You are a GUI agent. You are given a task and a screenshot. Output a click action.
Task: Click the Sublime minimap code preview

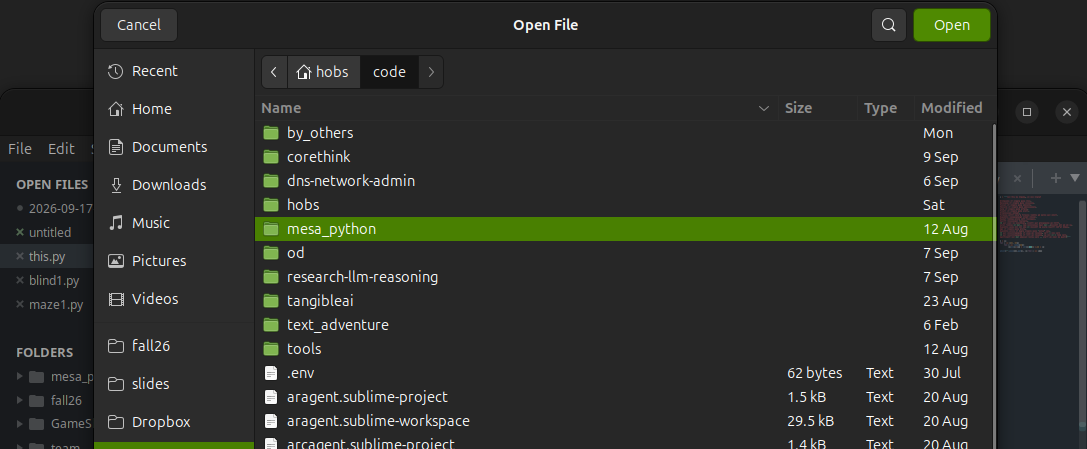(1037, 223)
